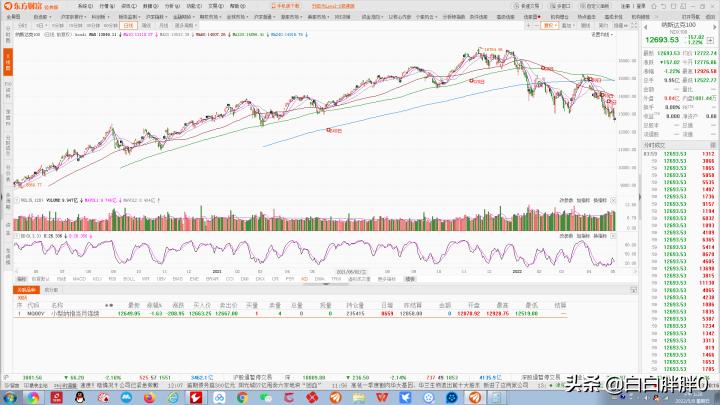This screenshot has width=720, height=405.
Task: Click the Windows Start orb
Action: (x=10, y=397)
